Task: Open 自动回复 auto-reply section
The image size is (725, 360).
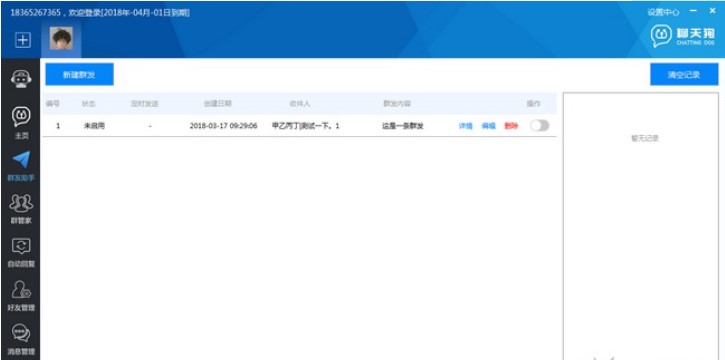Action: pos(21,253)
